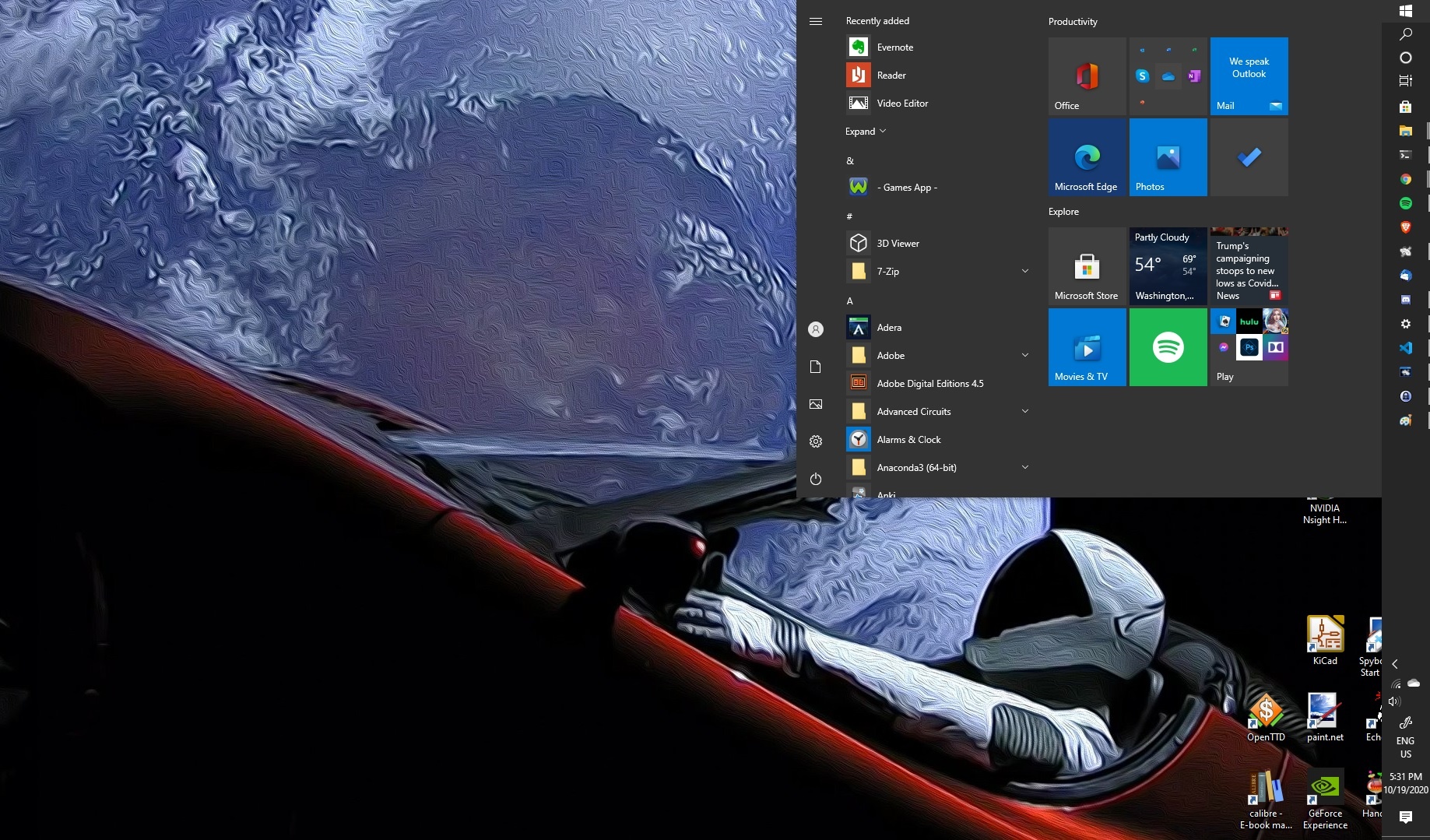Open the Microsoft Edge tile

(1087, 157)
